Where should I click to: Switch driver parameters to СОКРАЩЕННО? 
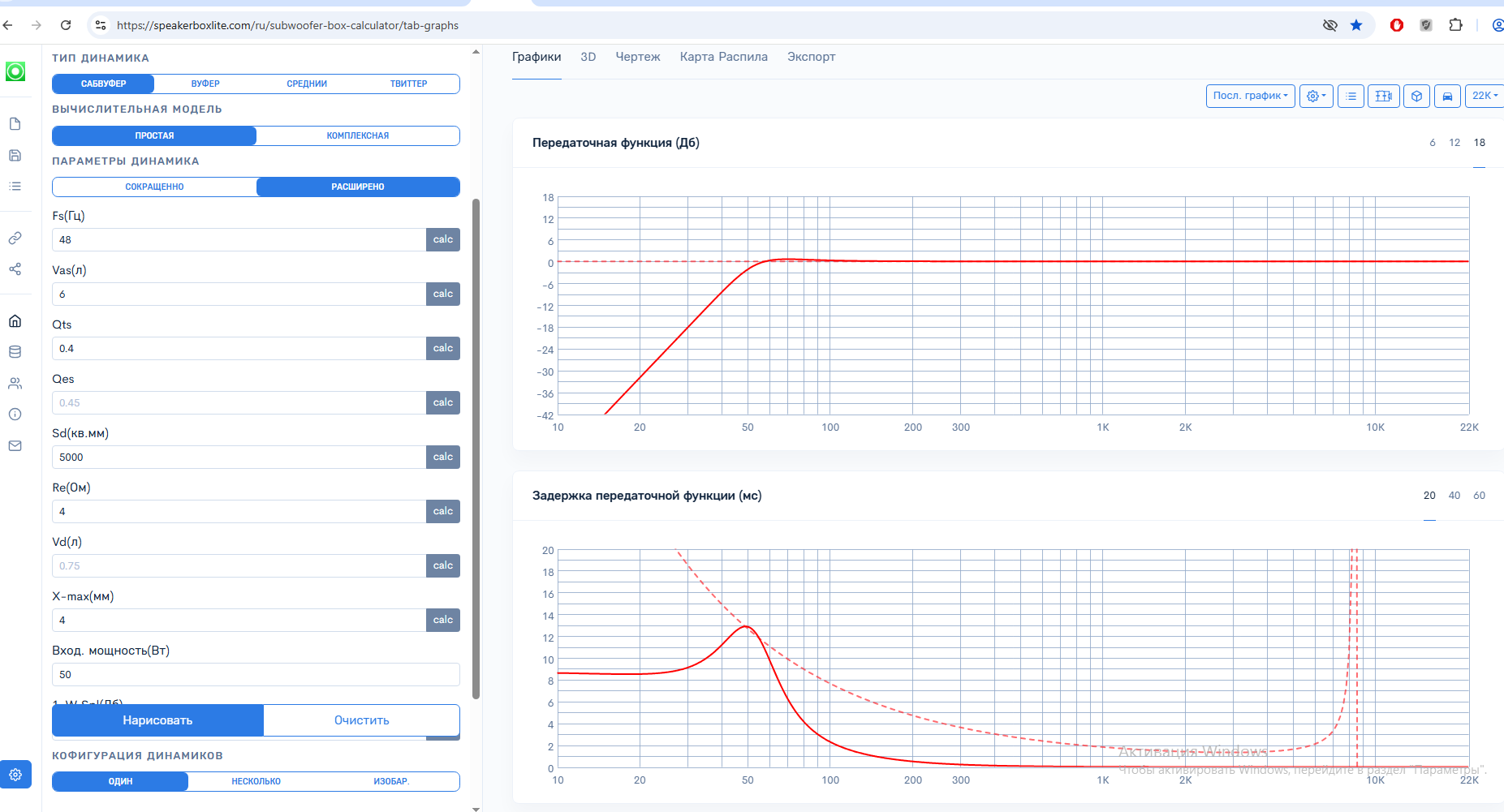tap(154, 187)
